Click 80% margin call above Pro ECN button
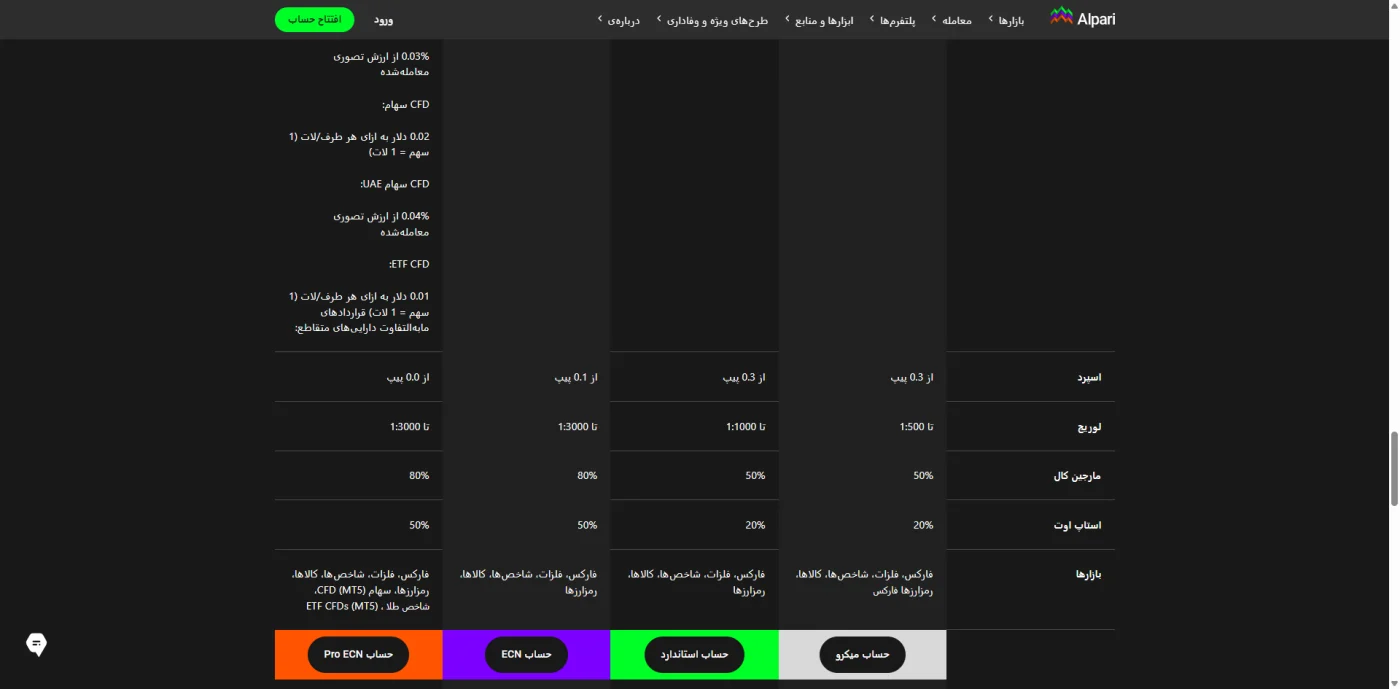 click(x=419, y=476)
